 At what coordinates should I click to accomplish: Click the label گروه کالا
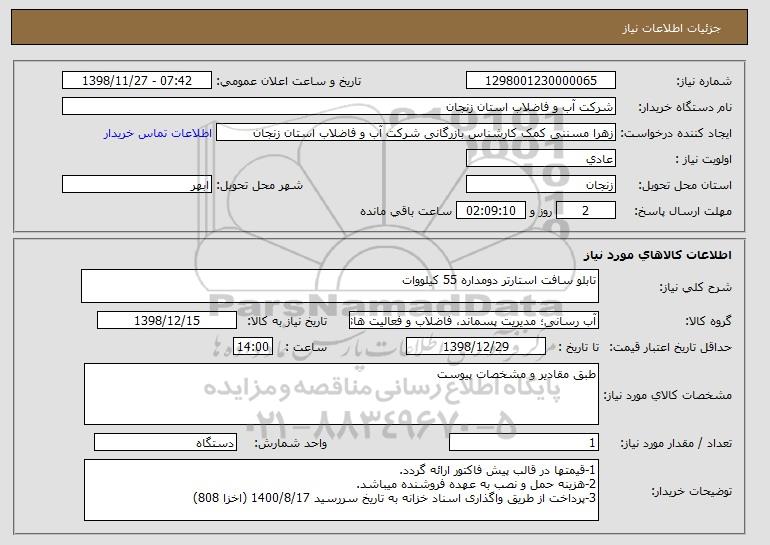pos(708,321)
